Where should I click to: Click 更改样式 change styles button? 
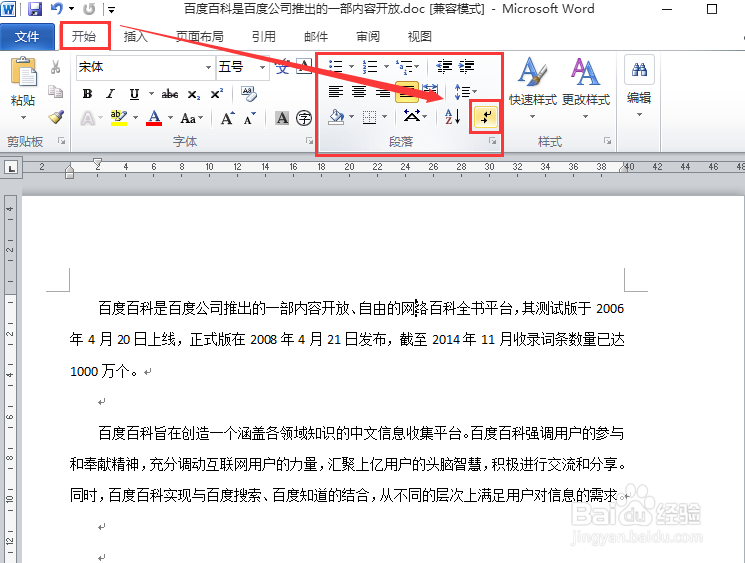586,88
